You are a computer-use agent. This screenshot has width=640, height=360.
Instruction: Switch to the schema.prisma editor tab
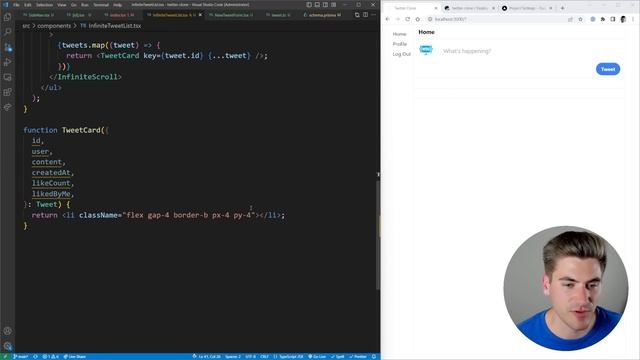(x=322, y=15)
